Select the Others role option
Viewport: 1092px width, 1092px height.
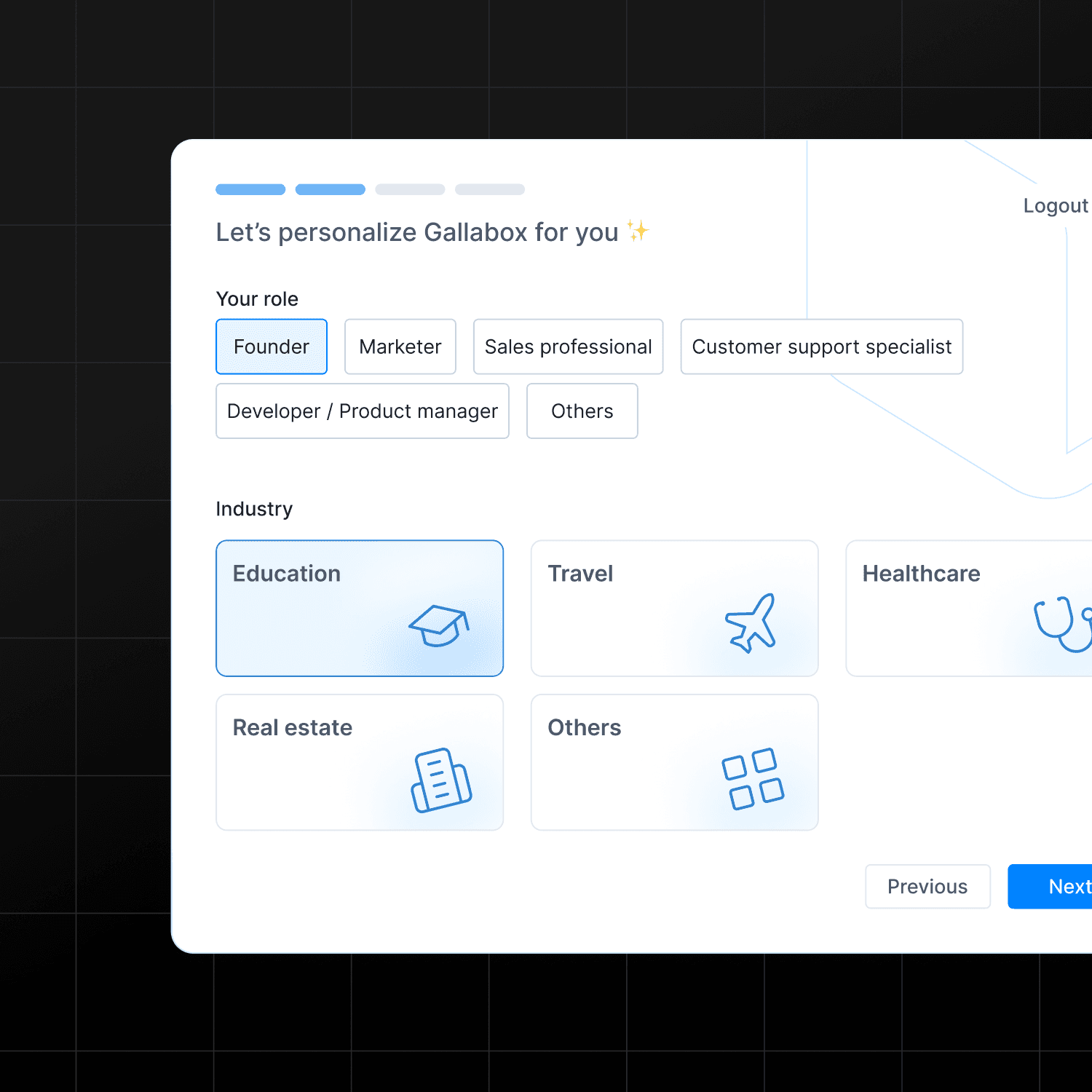582,411
